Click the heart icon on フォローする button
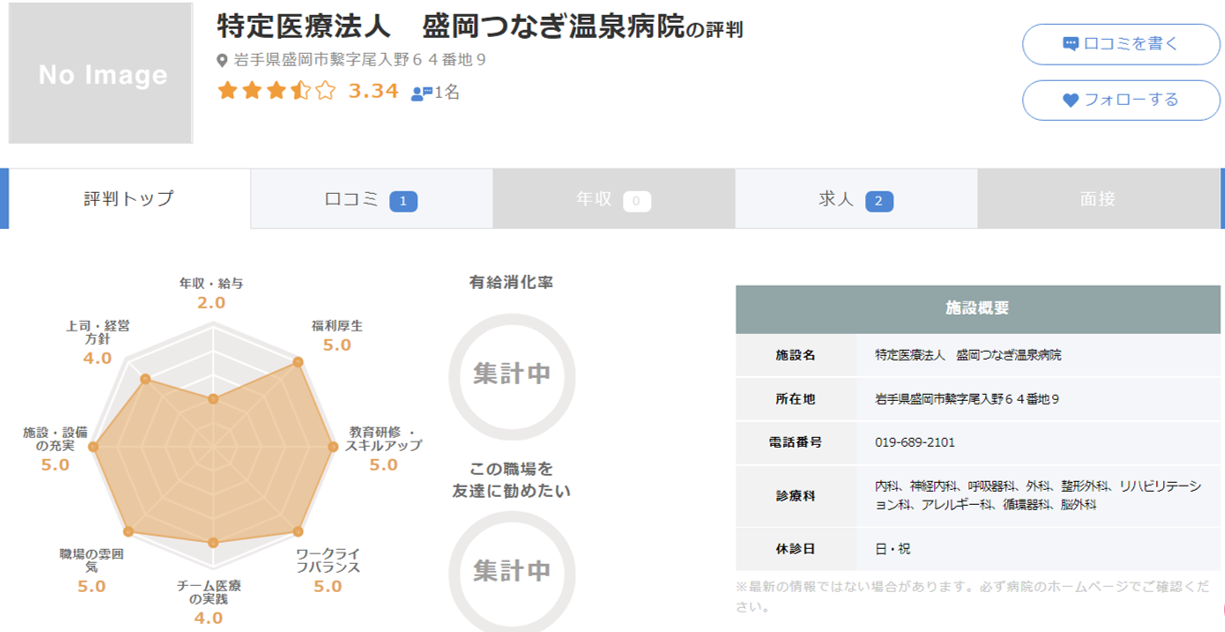The width and height of the screenshot is (1225, 632). coord(1070,99)
